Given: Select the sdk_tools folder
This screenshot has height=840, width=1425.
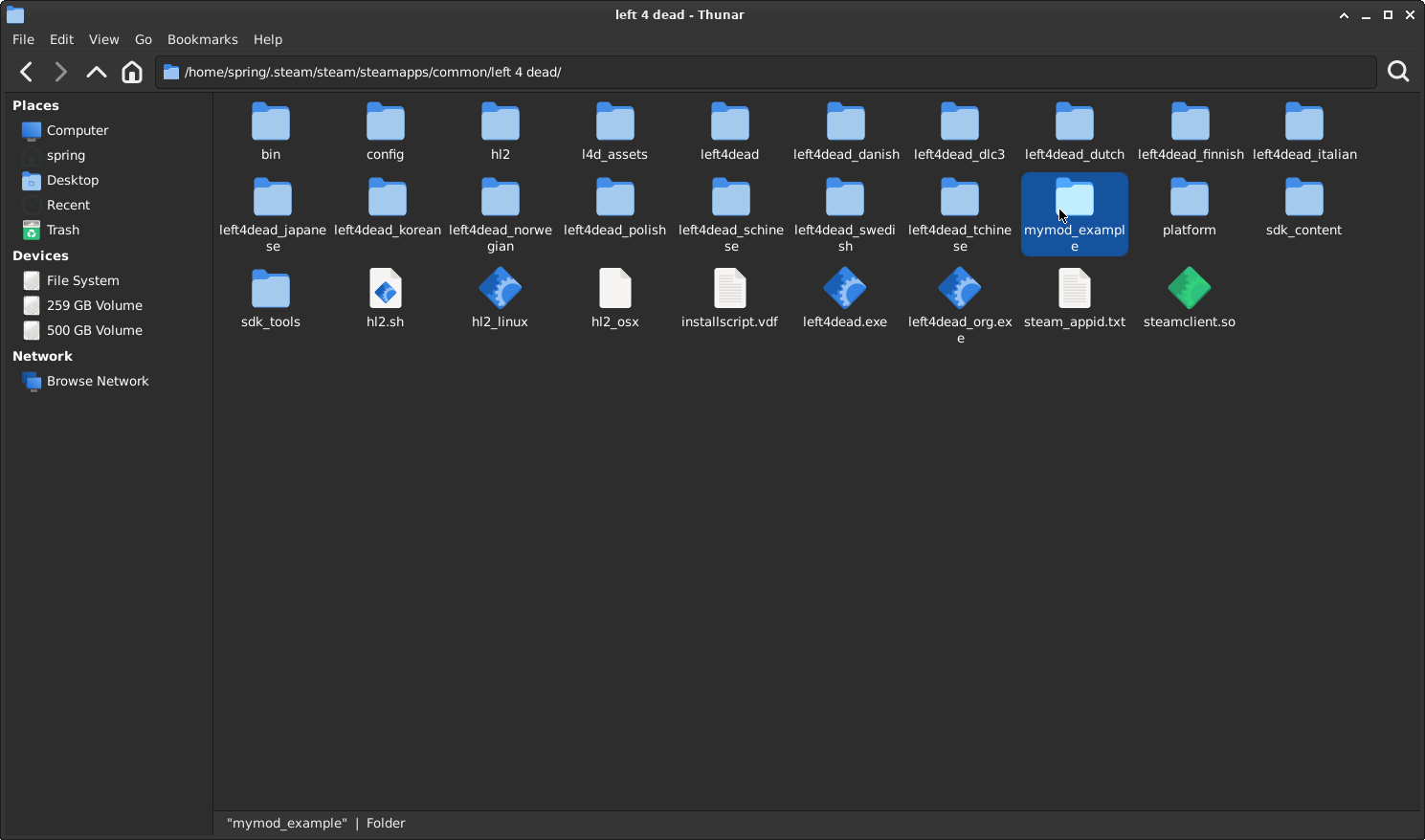Looking at the screenshot, I should click(x=271, y=289).
